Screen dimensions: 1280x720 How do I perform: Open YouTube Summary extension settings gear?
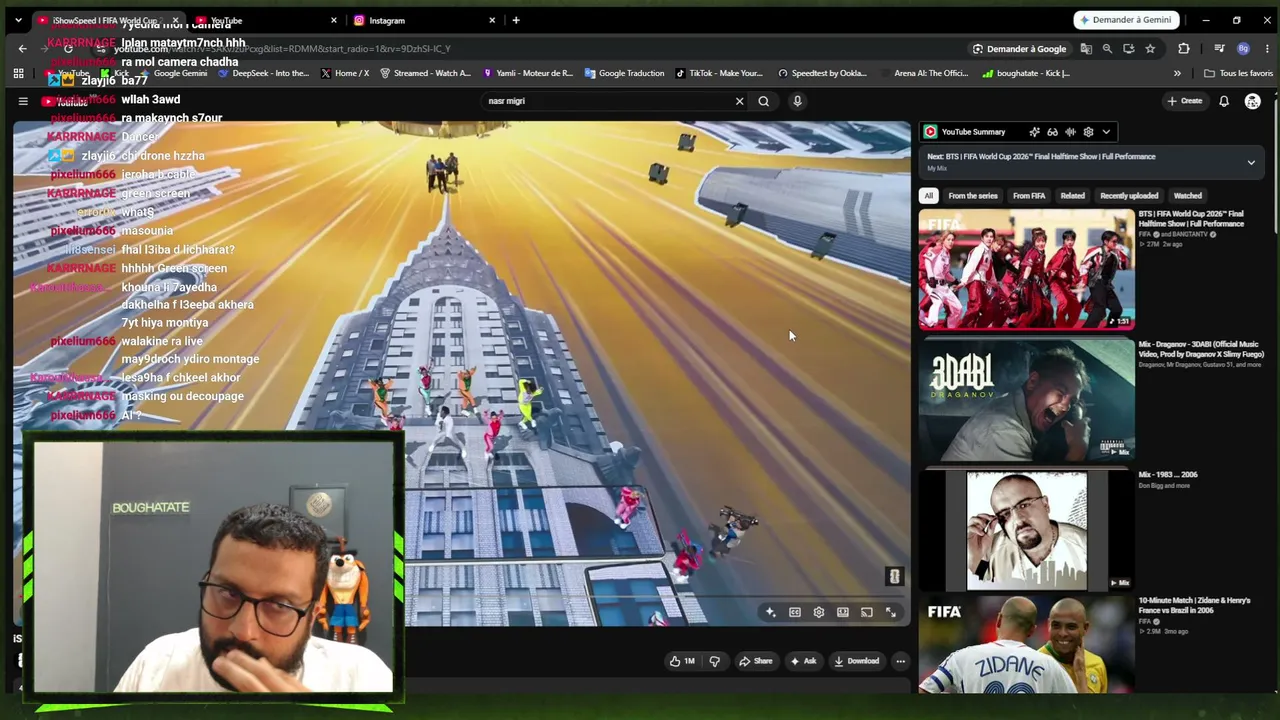1088,132
